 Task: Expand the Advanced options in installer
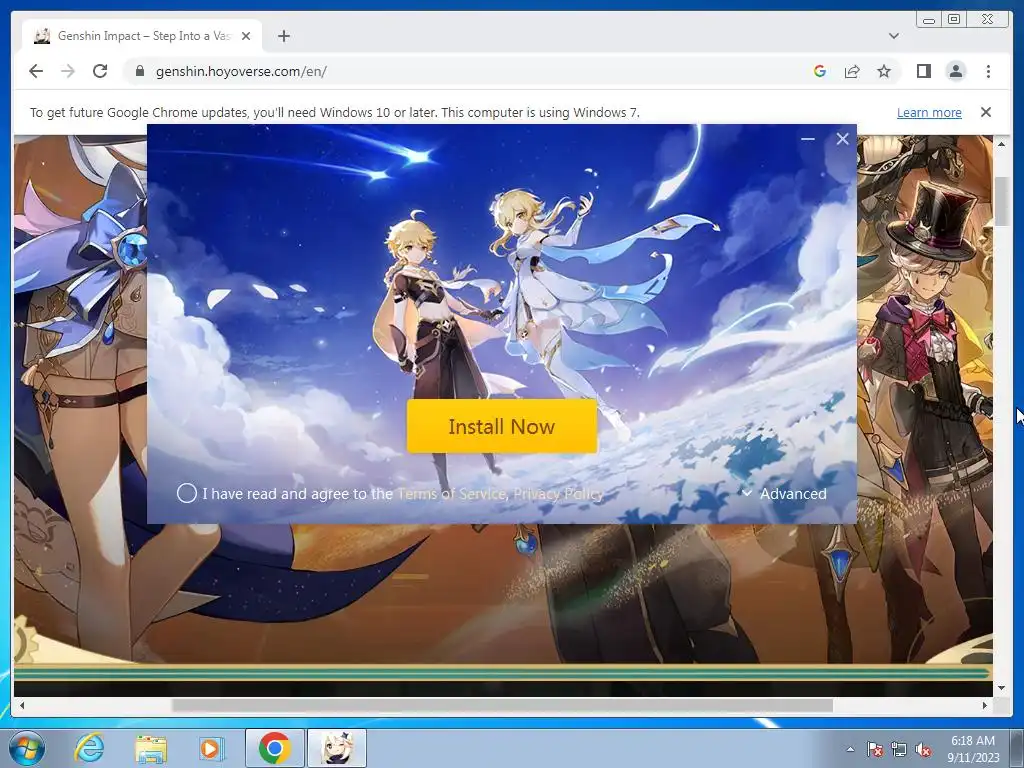[x=784, y=494]
